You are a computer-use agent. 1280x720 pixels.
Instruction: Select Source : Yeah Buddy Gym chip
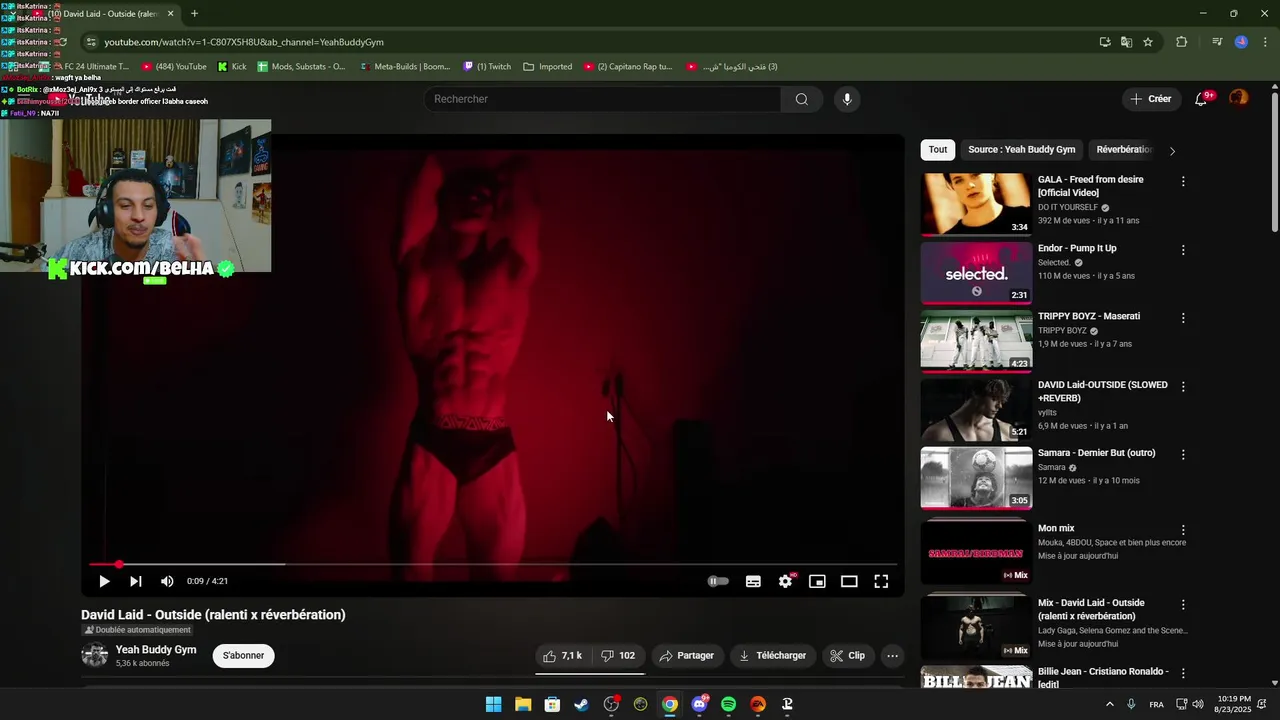[x=1021, y=150]
